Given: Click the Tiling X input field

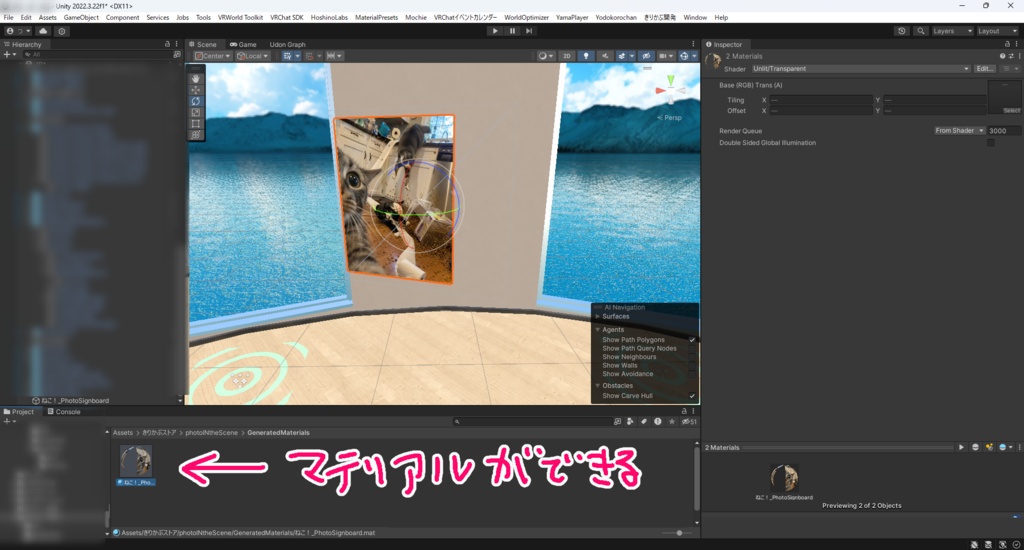Looking at the screenshot, I should coord(821,100).
